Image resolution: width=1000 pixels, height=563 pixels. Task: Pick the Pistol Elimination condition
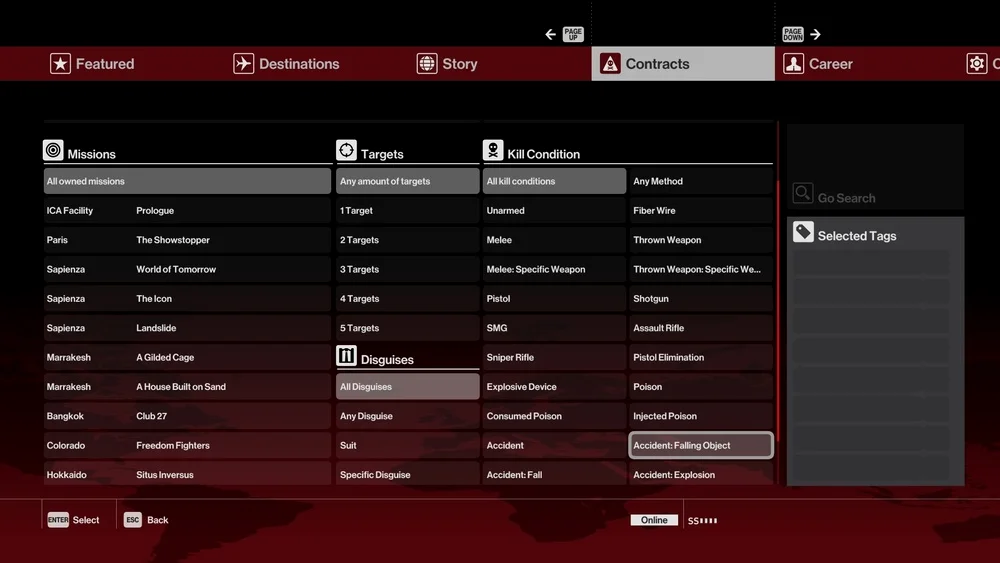(x=701, y=357)
